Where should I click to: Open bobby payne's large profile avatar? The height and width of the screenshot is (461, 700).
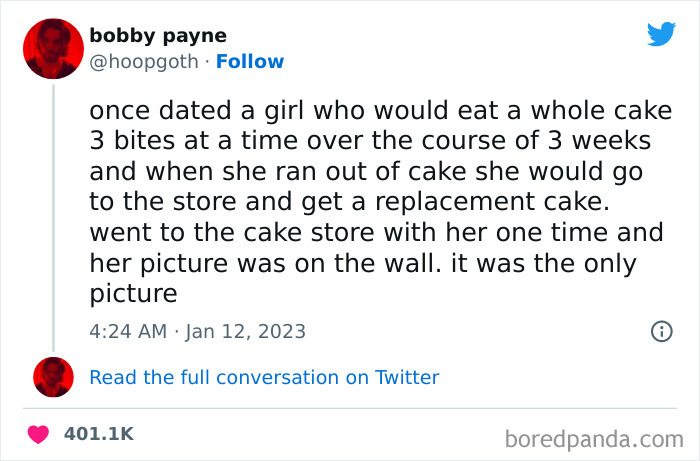(52, 49)
